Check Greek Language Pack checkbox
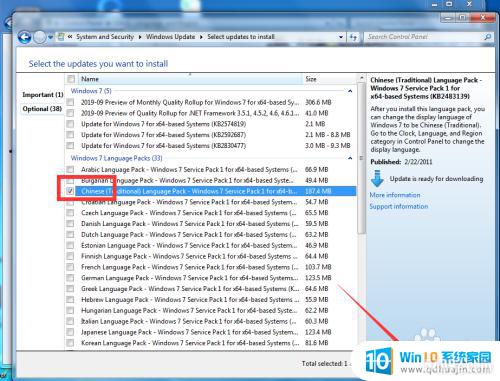 click(70, 289)
